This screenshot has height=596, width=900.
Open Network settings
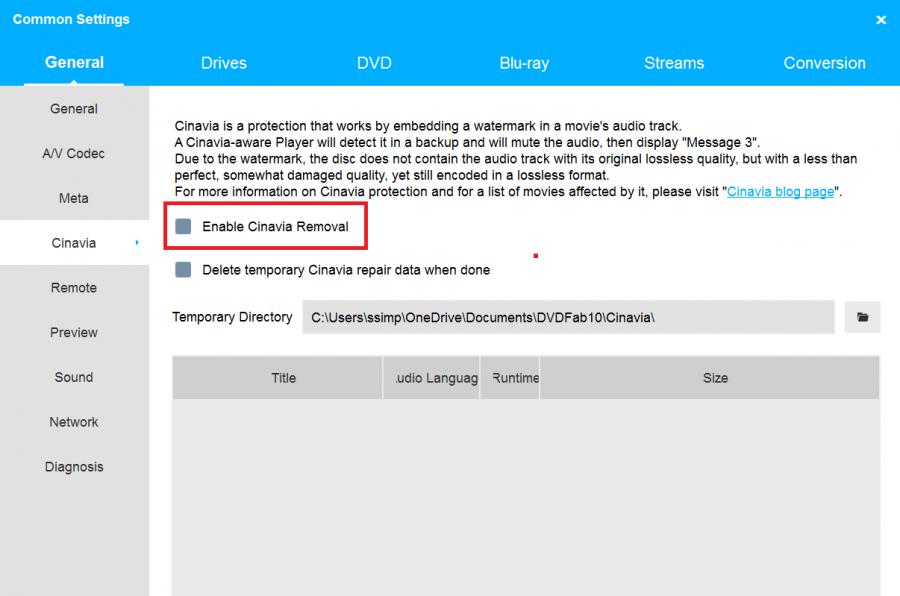pyautogui.click(x=74, y=422)
